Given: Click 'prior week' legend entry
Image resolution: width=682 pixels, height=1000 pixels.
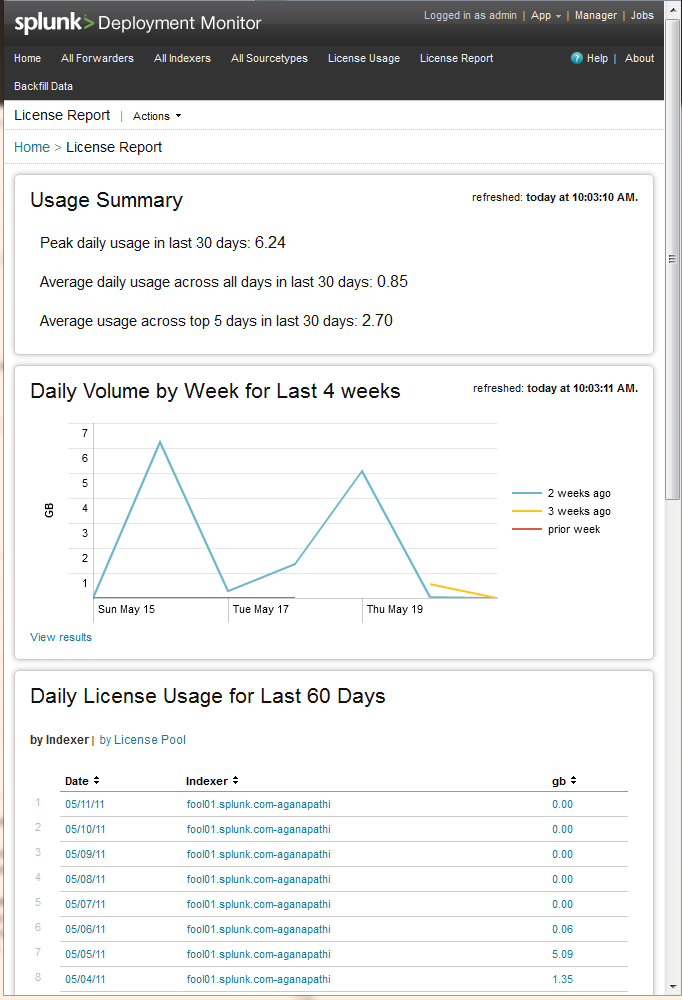Looking at the screenshot, I should (556, 529).
